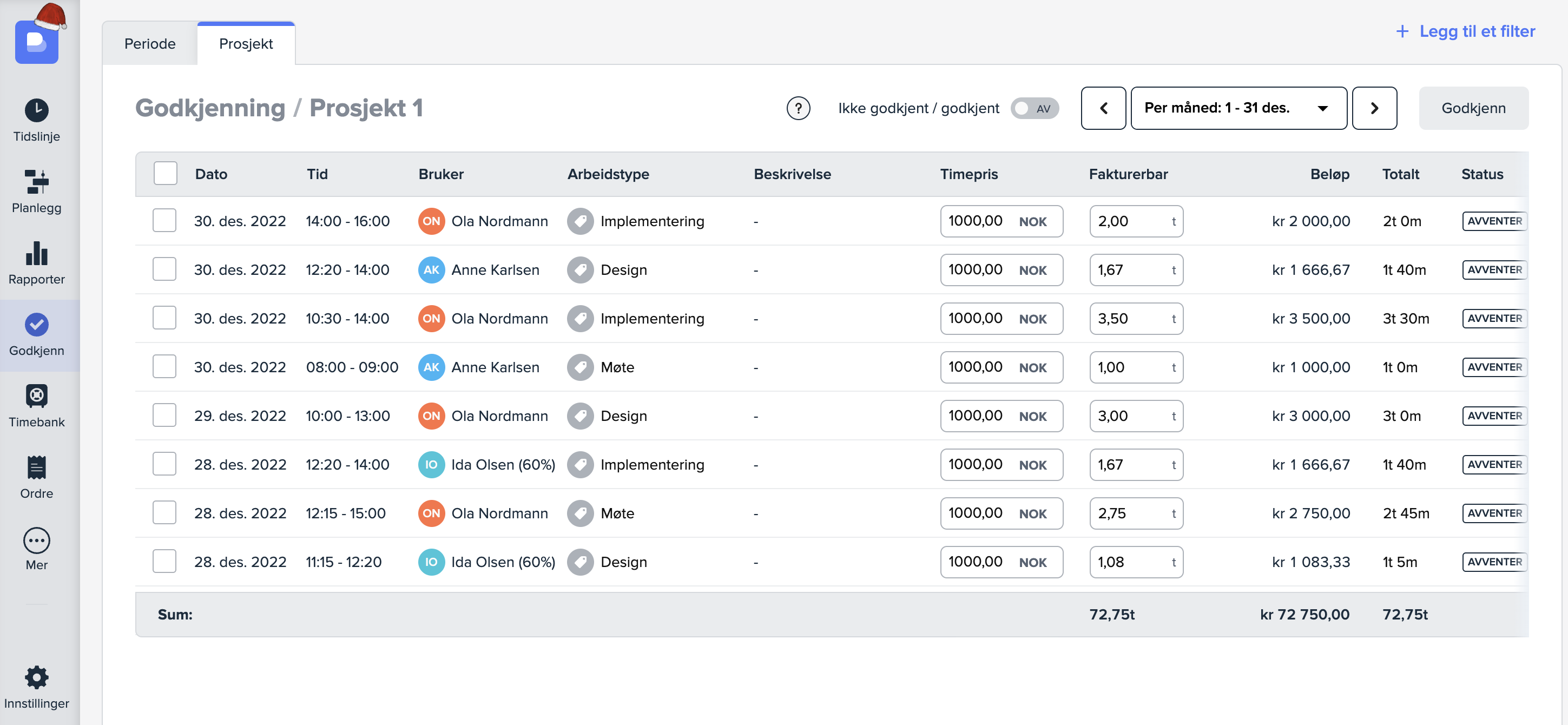
Task: Select the Prosjekt tab
Action: point(246,44)
